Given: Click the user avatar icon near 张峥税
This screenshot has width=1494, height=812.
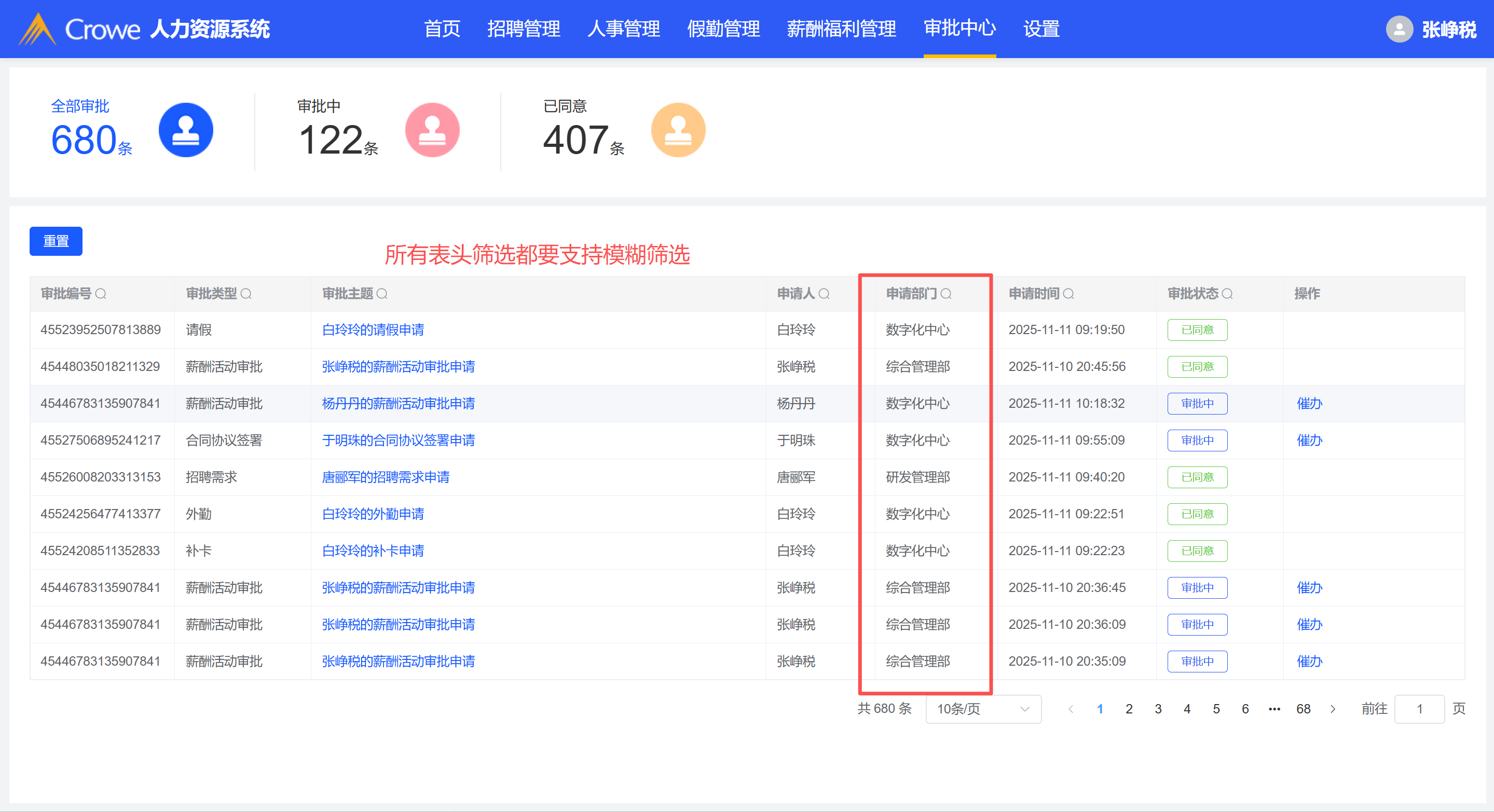Looking at the screenshot, I should (x=1399, y=29).
